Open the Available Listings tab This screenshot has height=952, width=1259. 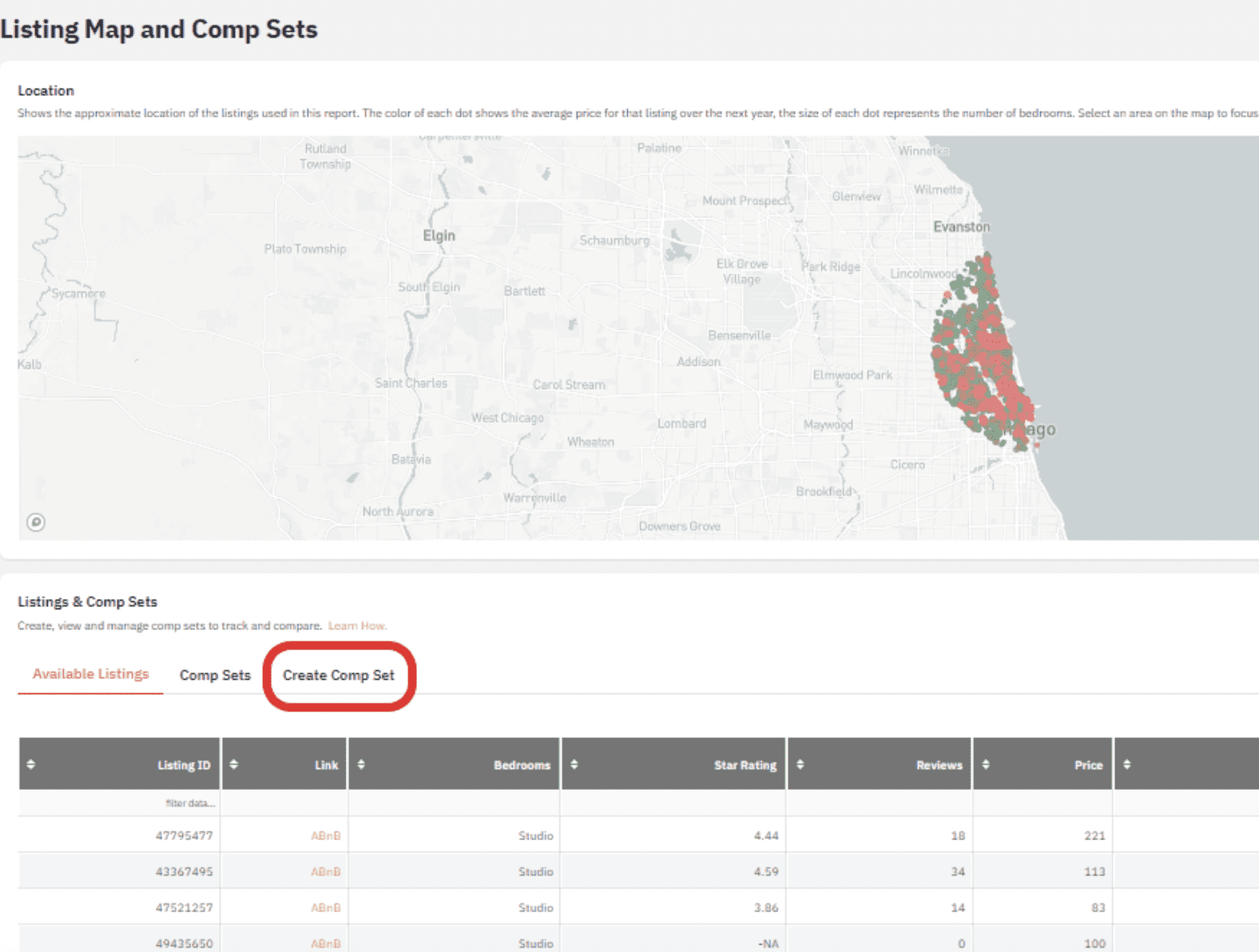click(90, 674)
